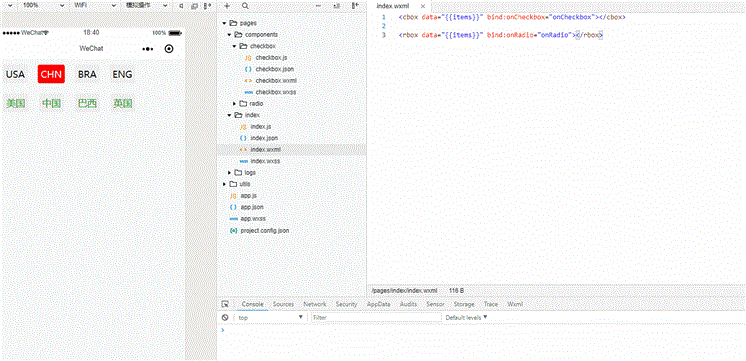
Task: Select the 中国 radio option
Action: [51, 103]
